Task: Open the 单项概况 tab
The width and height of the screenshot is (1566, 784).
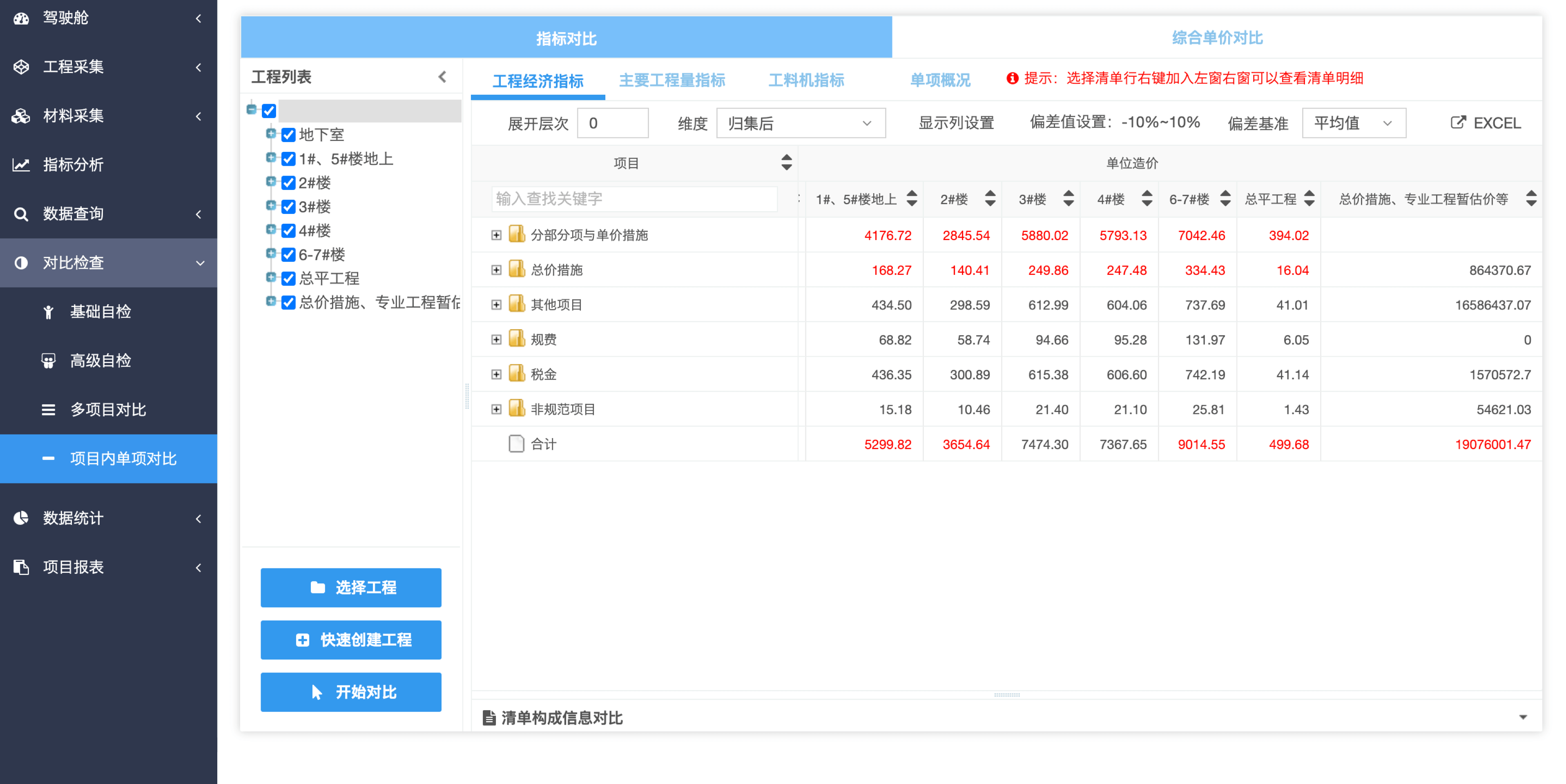Action: 940,80
